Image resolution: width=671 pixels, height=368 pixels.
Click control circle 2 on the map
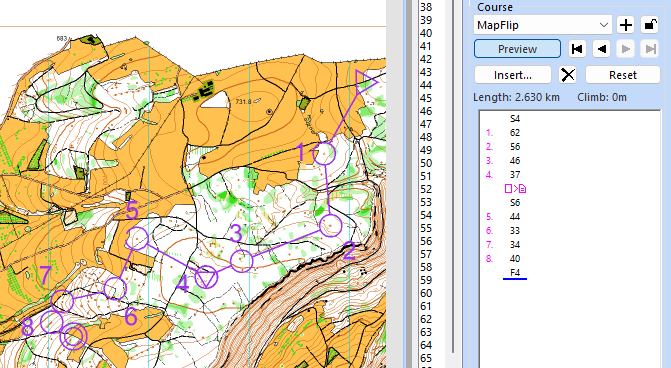point(331,226)
